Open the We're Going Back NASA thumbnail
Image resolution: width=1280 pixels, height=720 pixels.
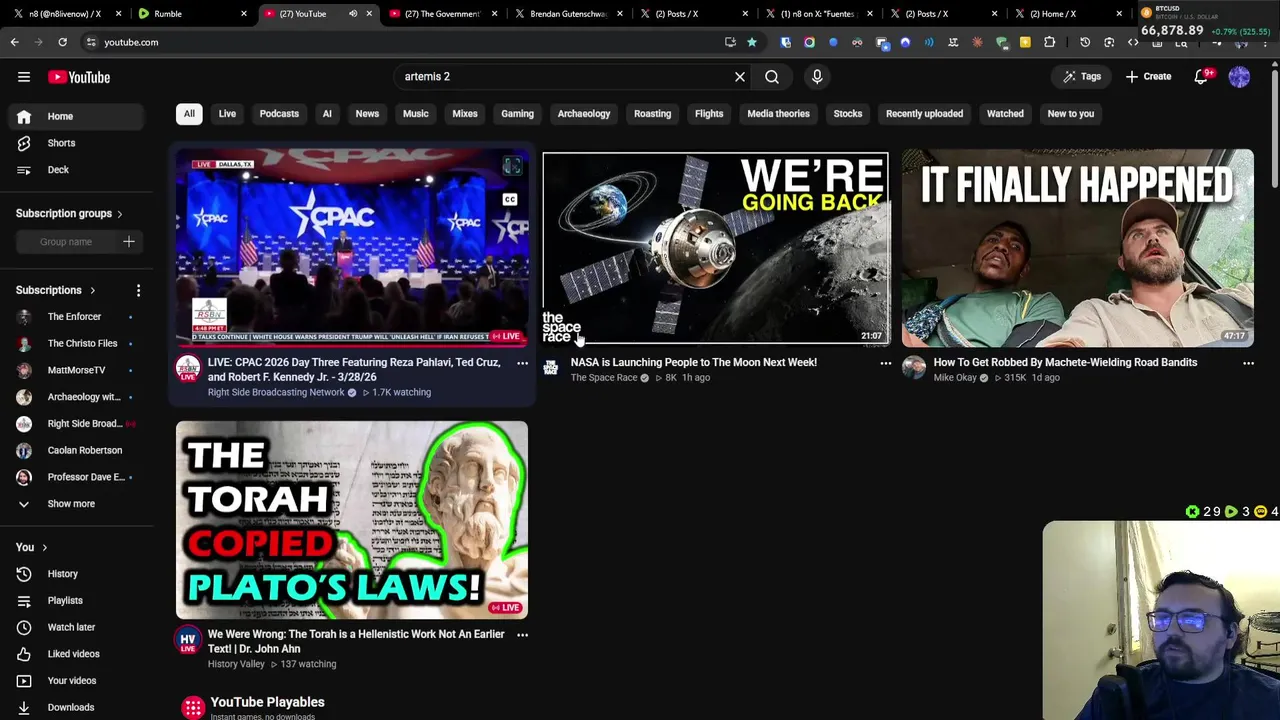(715, 248)
